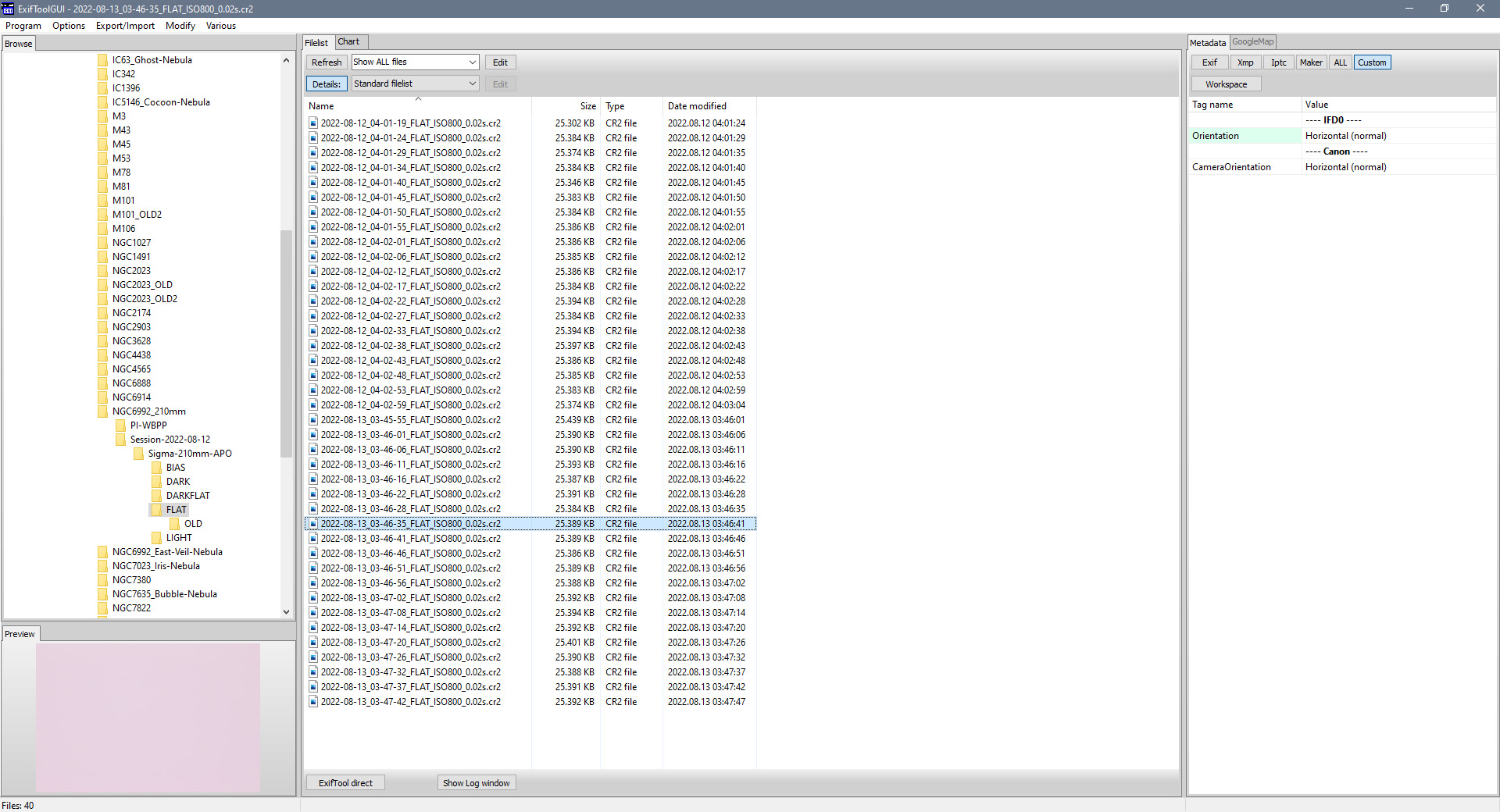This screenshot has width=1500, height=812.
Task: Select the FLAT folder in tree
Action: (176, 510)
